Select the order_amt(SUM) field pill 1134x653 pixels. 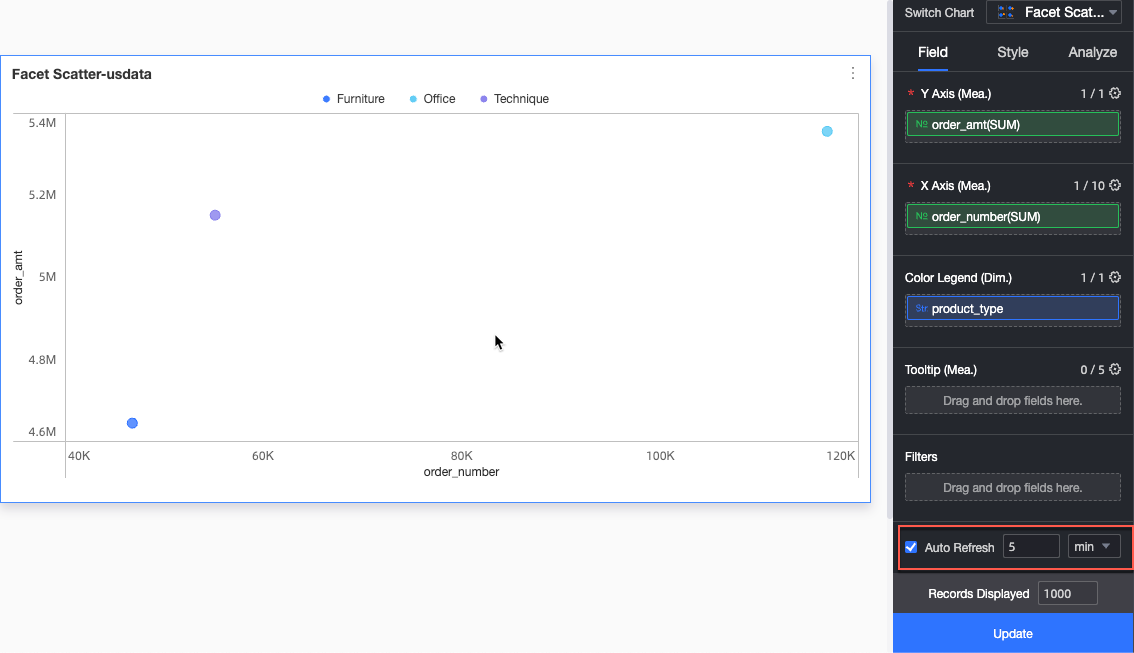[x=1012, y=124]
